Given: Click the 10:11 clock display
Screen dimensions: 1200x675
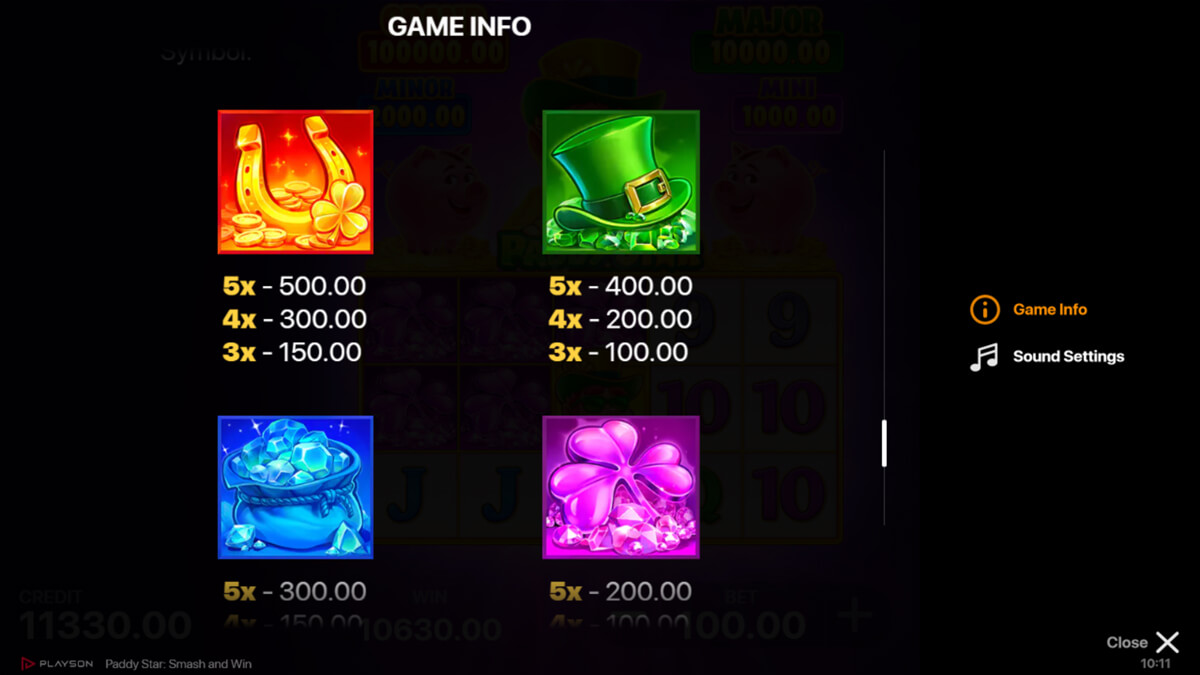Looking at the screenshot, I should [1156, 664].
